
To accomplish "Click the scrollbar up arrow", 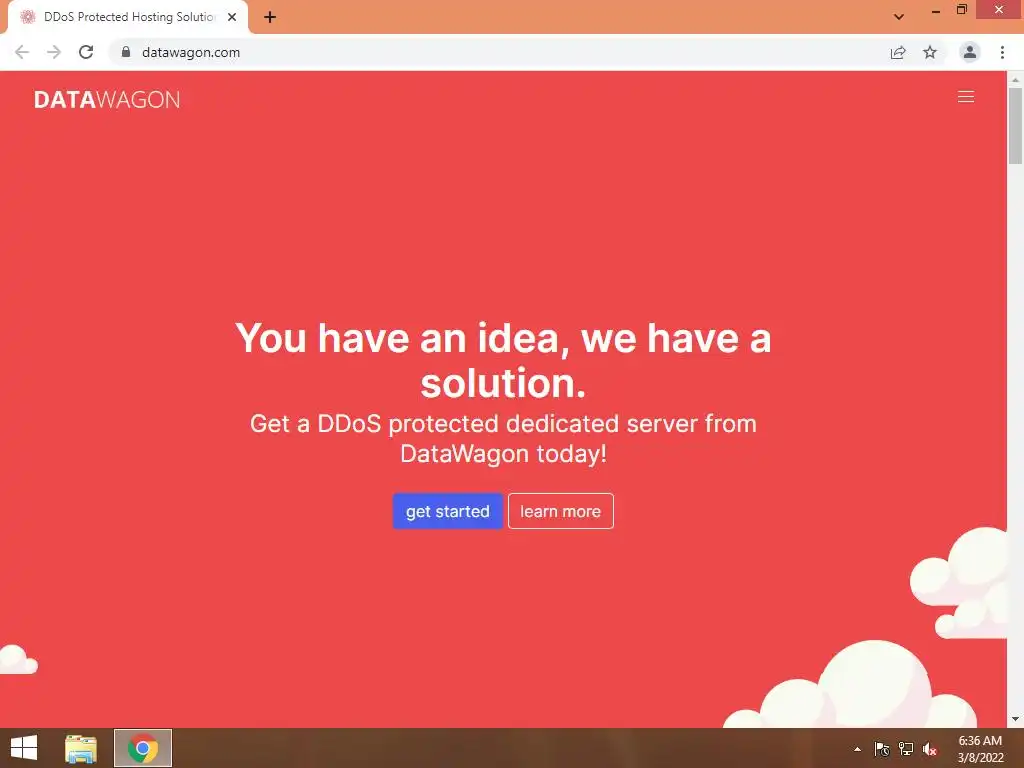I will coord(1015,80).
